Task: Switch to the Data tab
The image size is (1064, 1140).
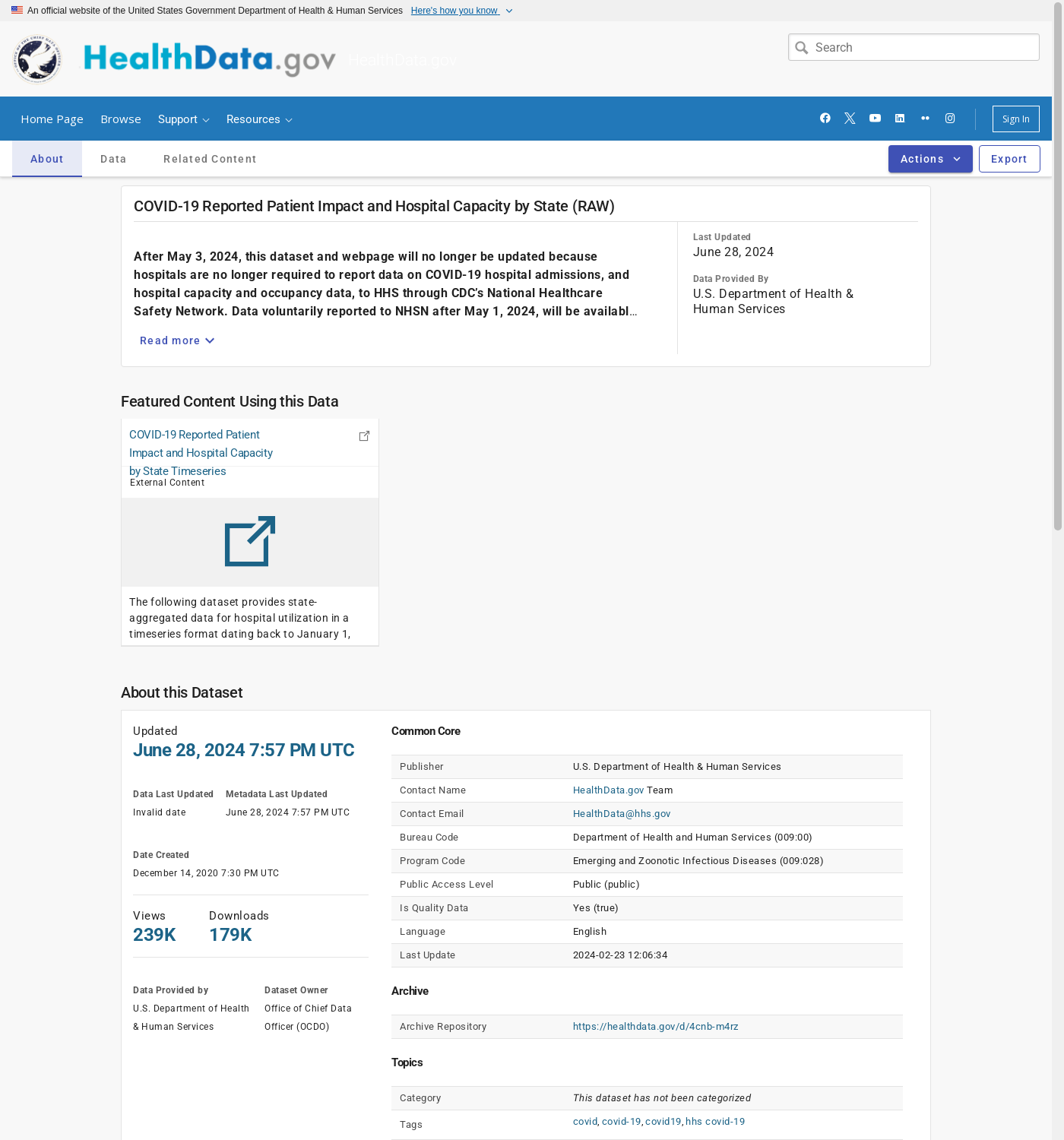Action: click(113, 159)
